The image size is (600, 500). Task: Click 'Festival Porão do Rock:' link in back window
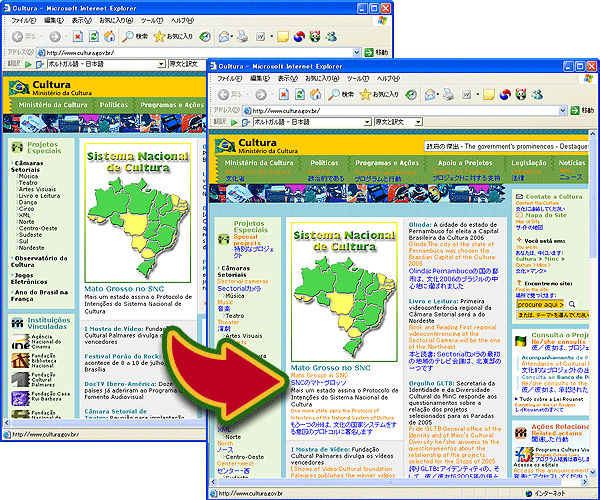[123, 356]
